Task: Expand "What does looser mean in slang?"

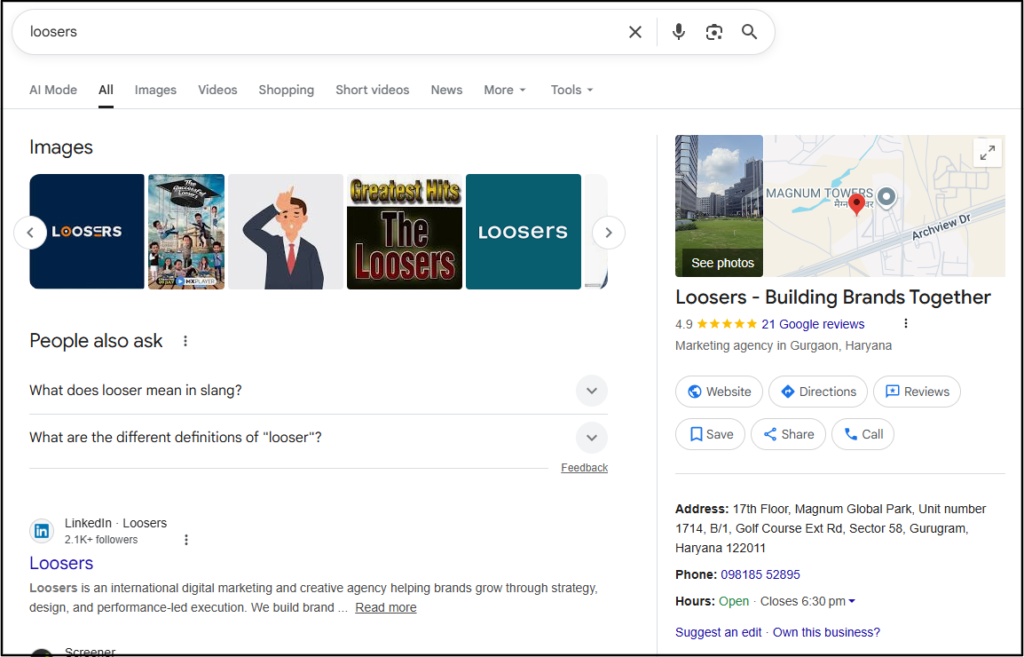Action: click(591, 391)
